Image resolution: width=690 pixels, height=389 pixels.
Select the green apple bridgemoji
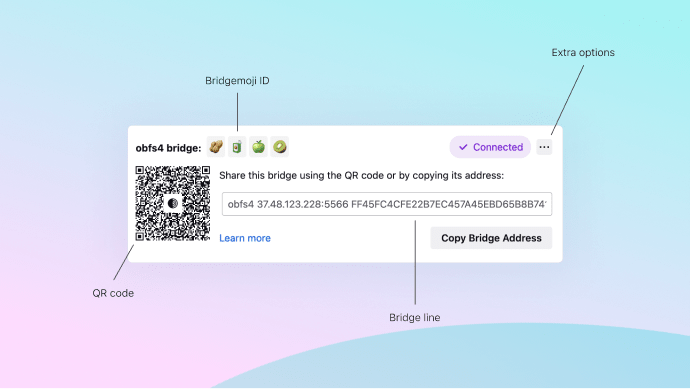(258, 147)
